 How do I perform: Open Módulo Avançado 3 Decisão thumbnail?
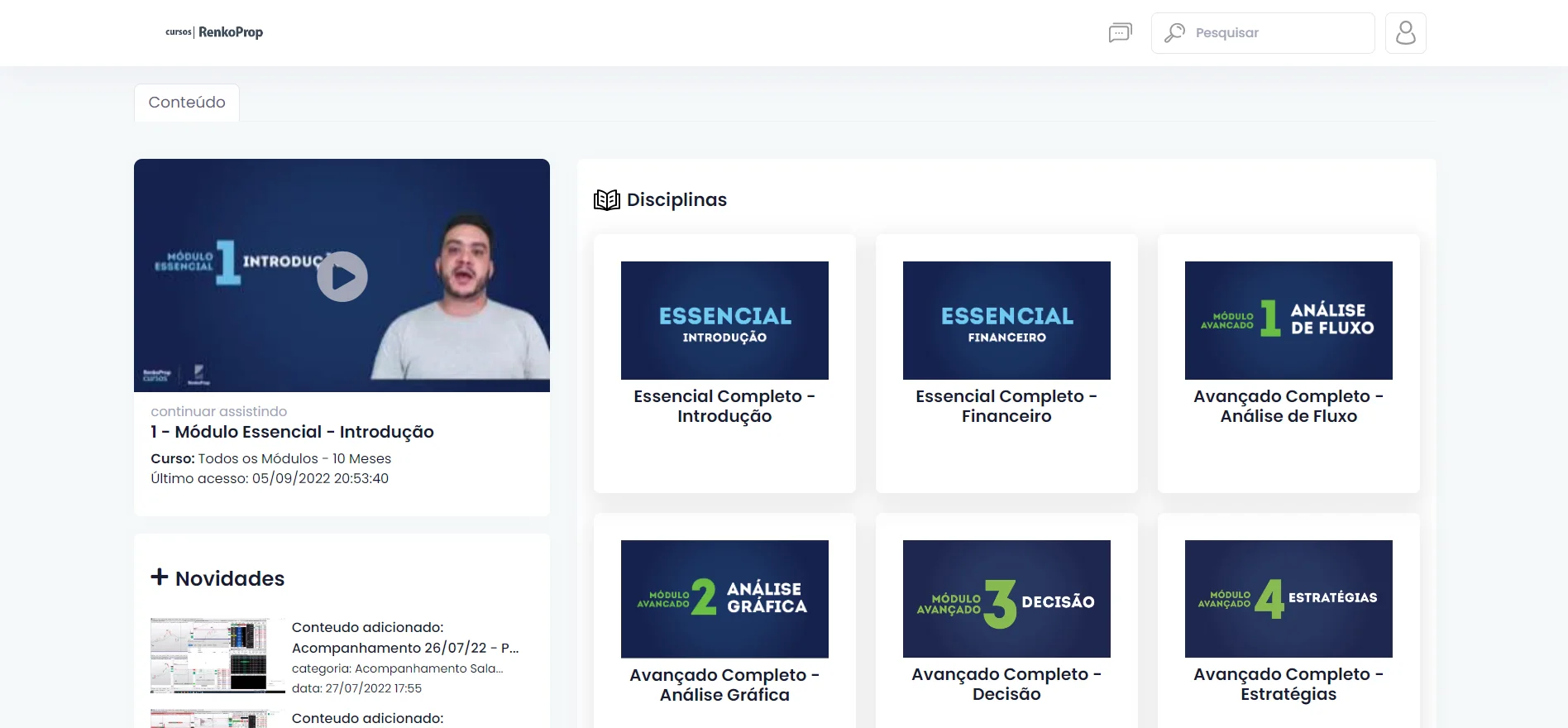point(1006,599)
